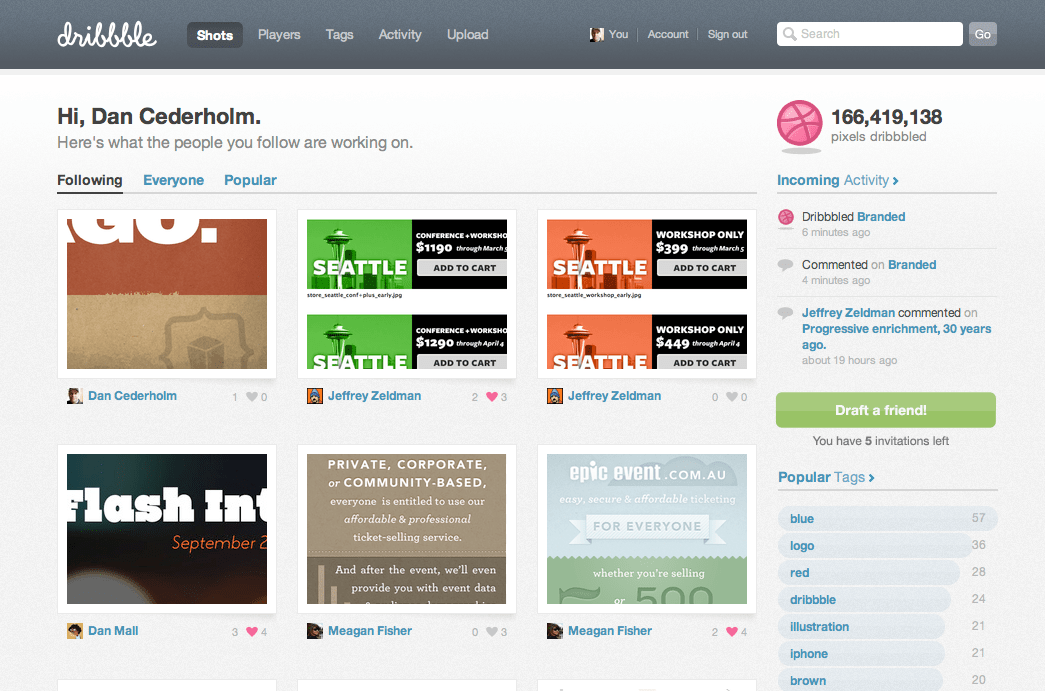Open Jeffrey Zeldman link in incoming activity
Viewport: 1045px width, 691px height.
848,313
